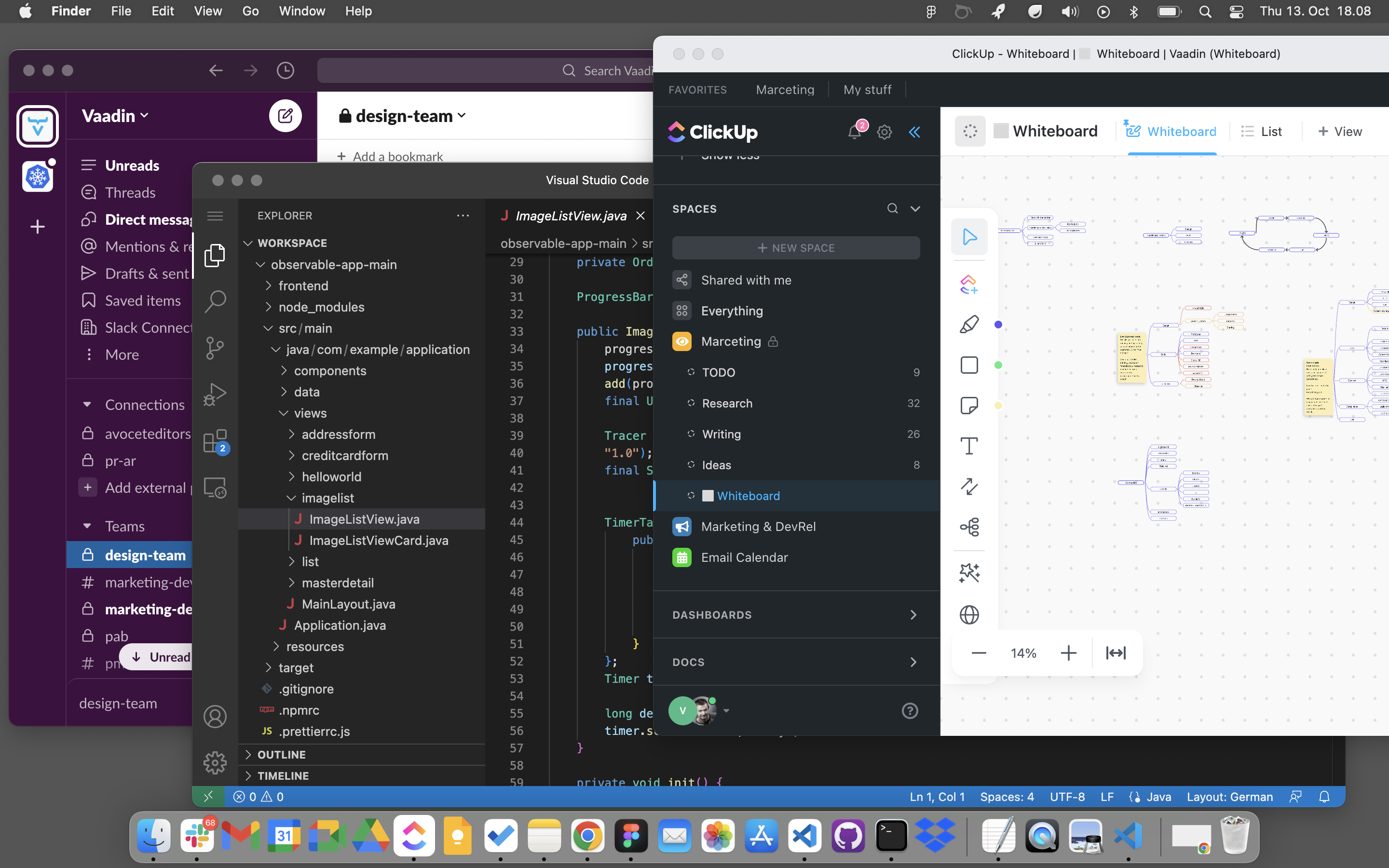Search spaces in ClickUp sidebar
This screenshot has height=868, width=1389.
tap(892, 208)
